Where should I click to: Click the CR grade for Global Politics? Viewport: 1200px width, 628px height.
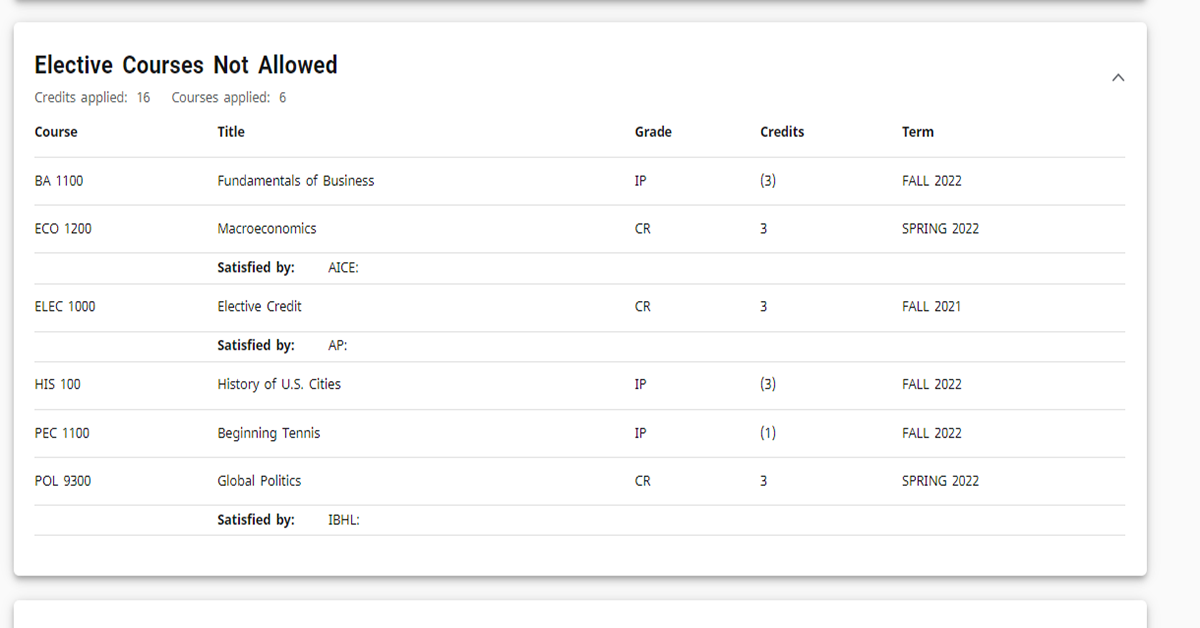(x=643, y=481)
